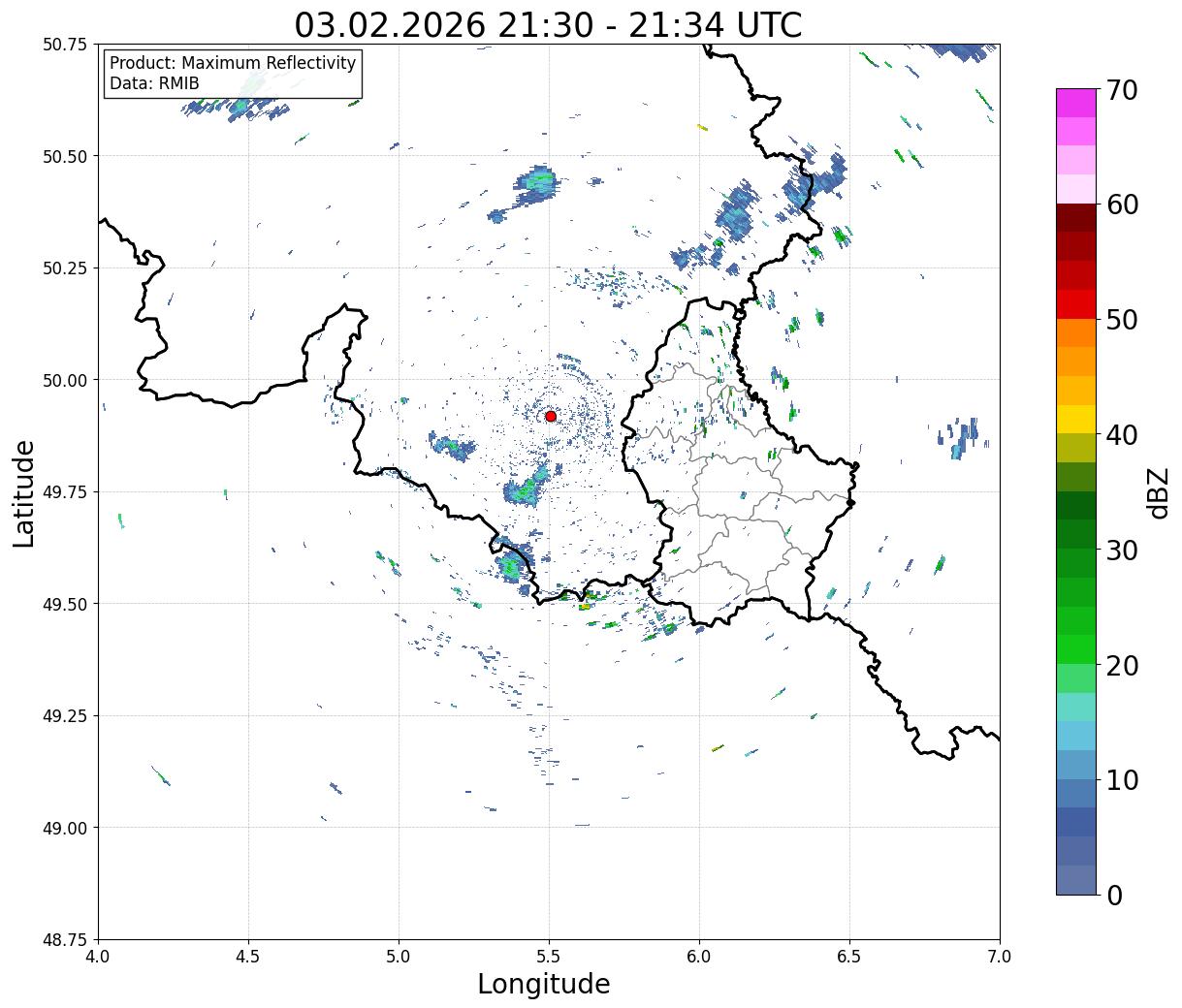Click the 'dBZ' colorbar label
The height and width of the screenshot is (1008, 1182).
point(1158,492)
